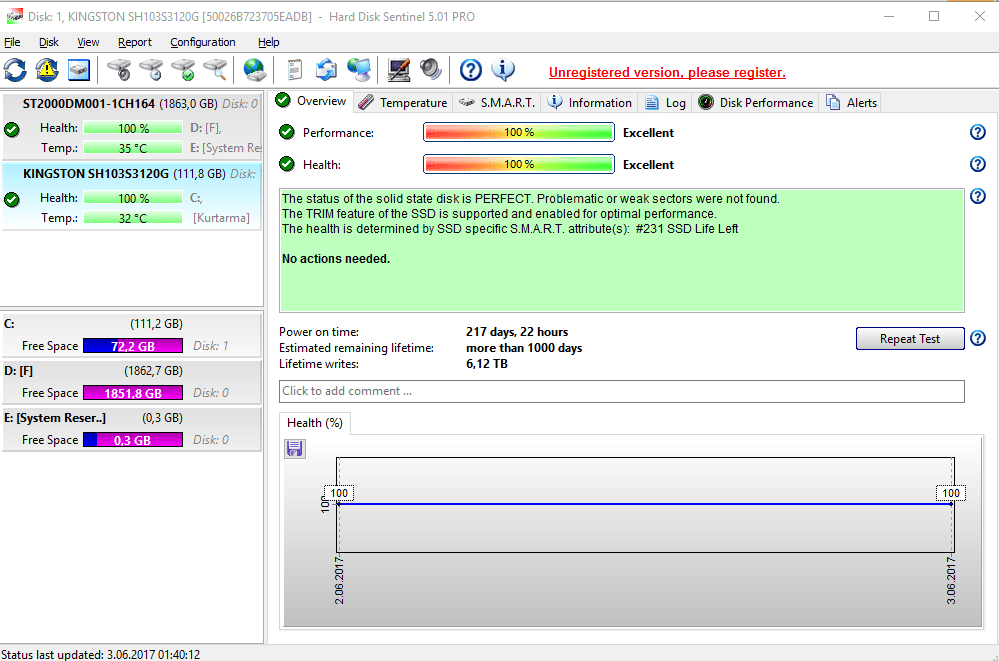Switch to the Disk Performance tab
The height and width of the screenshot is (661, 999).
(x=756, y=103)
